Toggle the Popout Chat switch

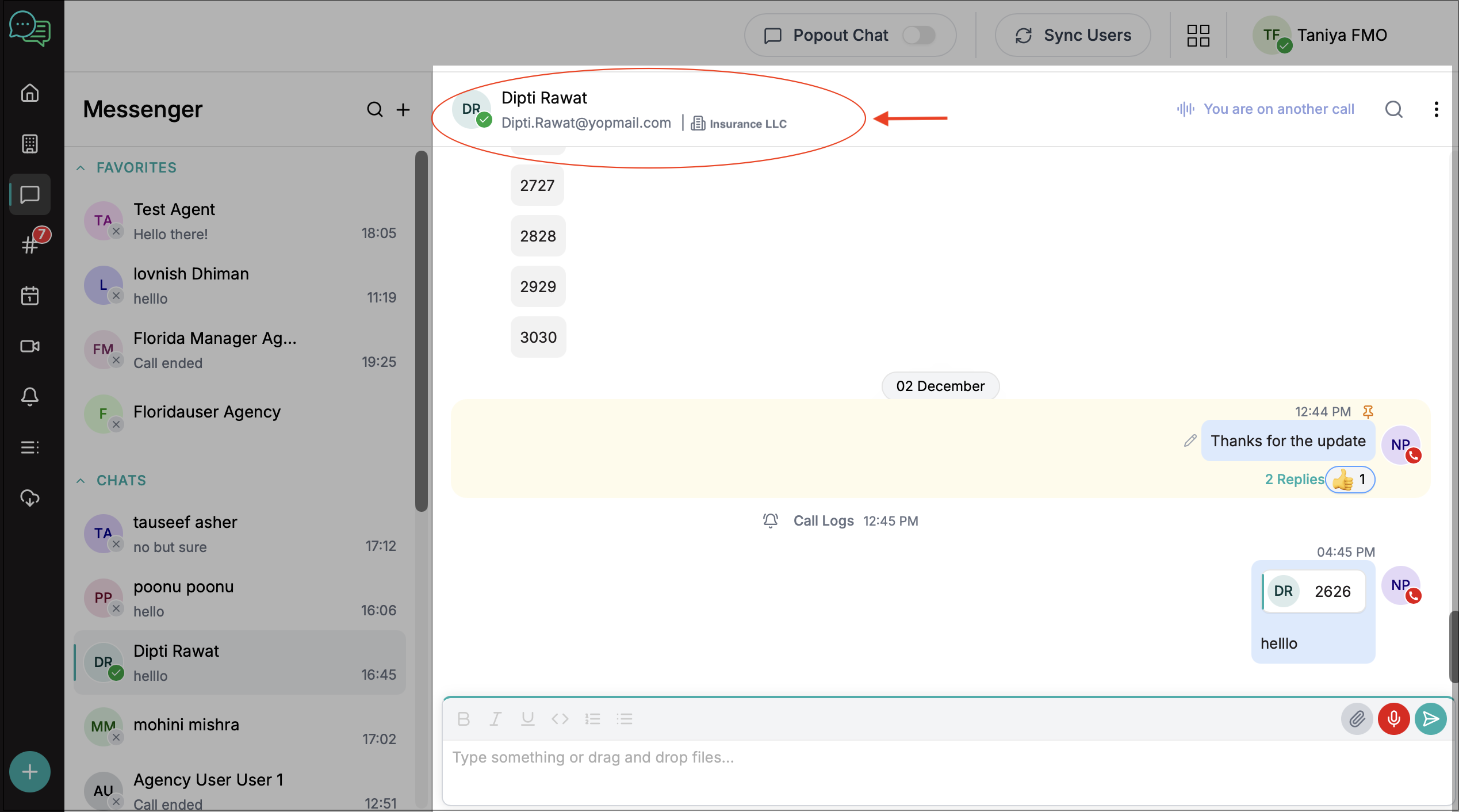coord(918,35)
